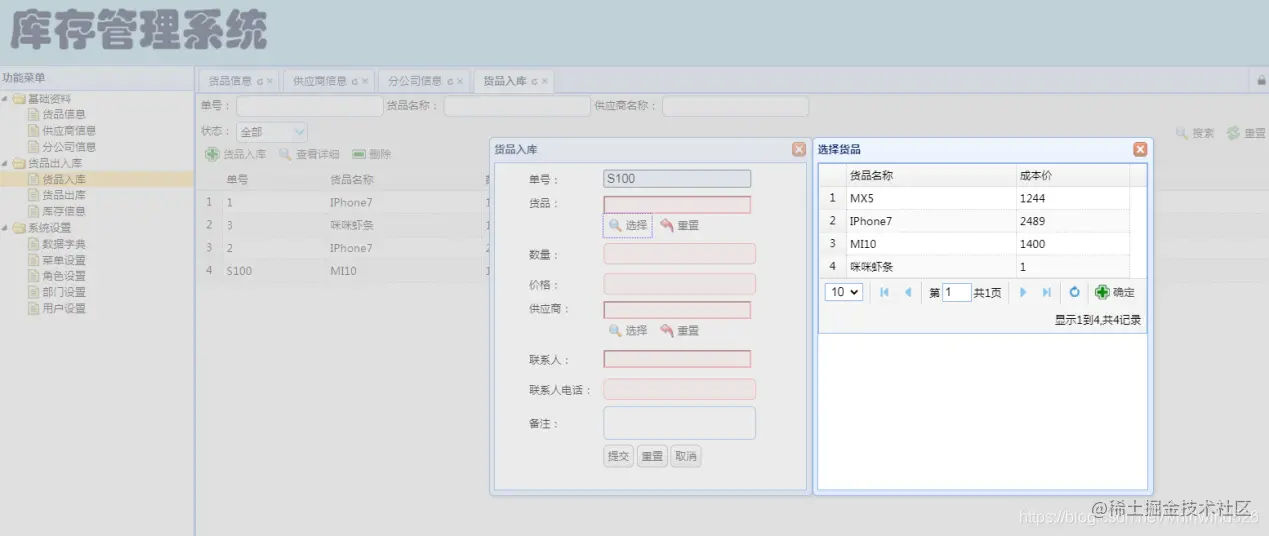Open the 状态 dropdown showing 全部
This screenshot has width=1269, height=536.
tap(271, 131)
